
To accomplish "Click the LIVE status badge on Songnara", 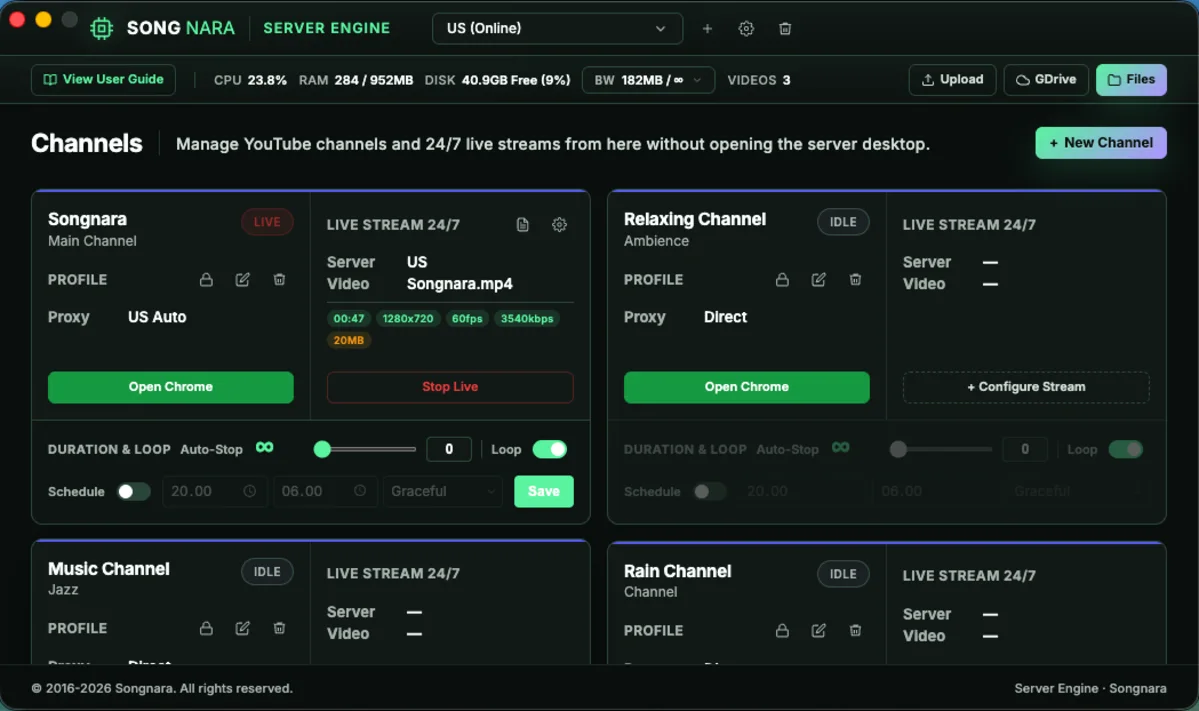I will (x=267, y=222).
